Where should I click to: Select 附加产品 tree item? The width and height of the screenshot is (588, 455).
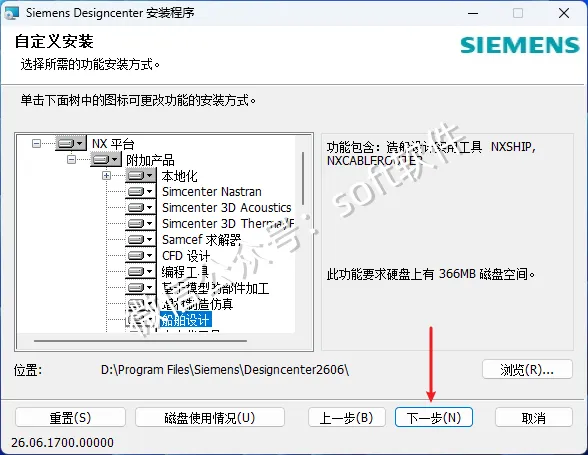[x=150, y=160]
